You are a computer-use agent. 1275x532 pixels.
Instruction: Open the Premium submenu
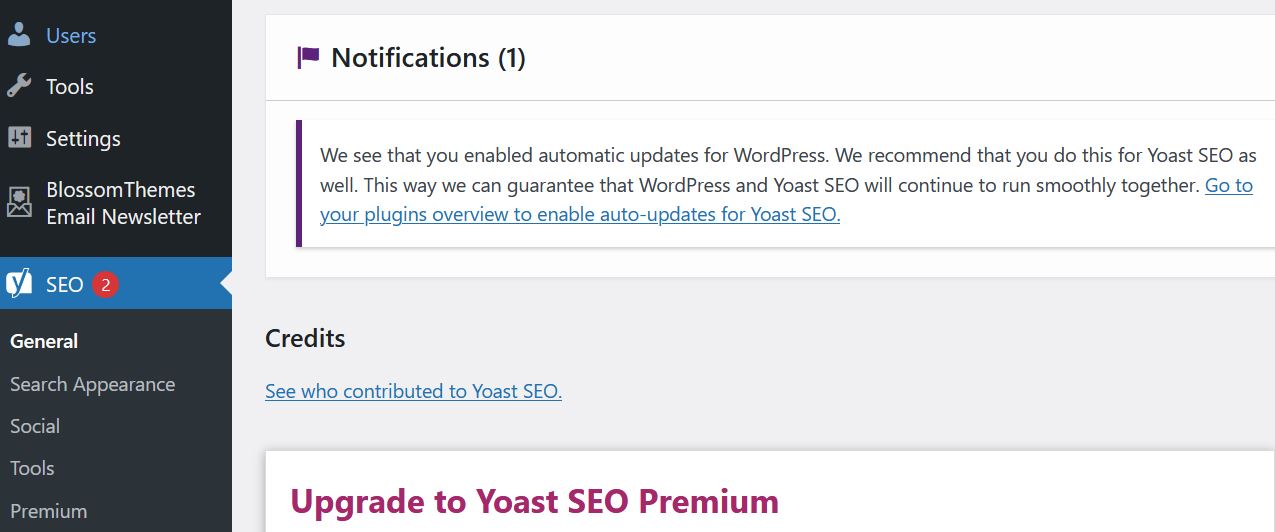(48, 511)
